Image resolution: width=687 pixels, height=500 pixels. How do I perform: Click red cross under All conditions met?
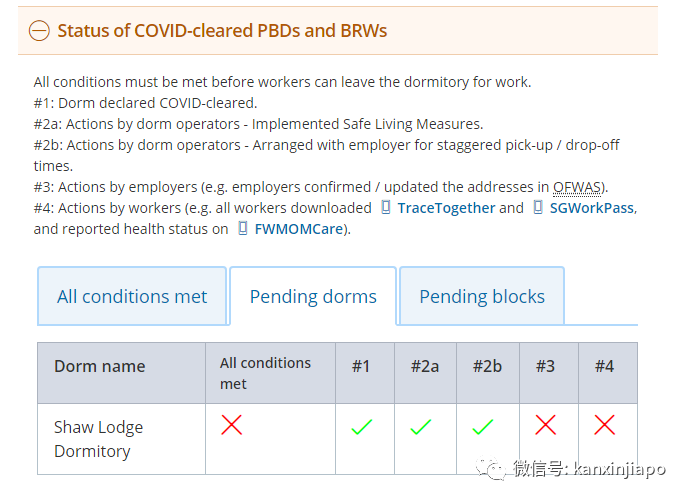click(231, 426)
